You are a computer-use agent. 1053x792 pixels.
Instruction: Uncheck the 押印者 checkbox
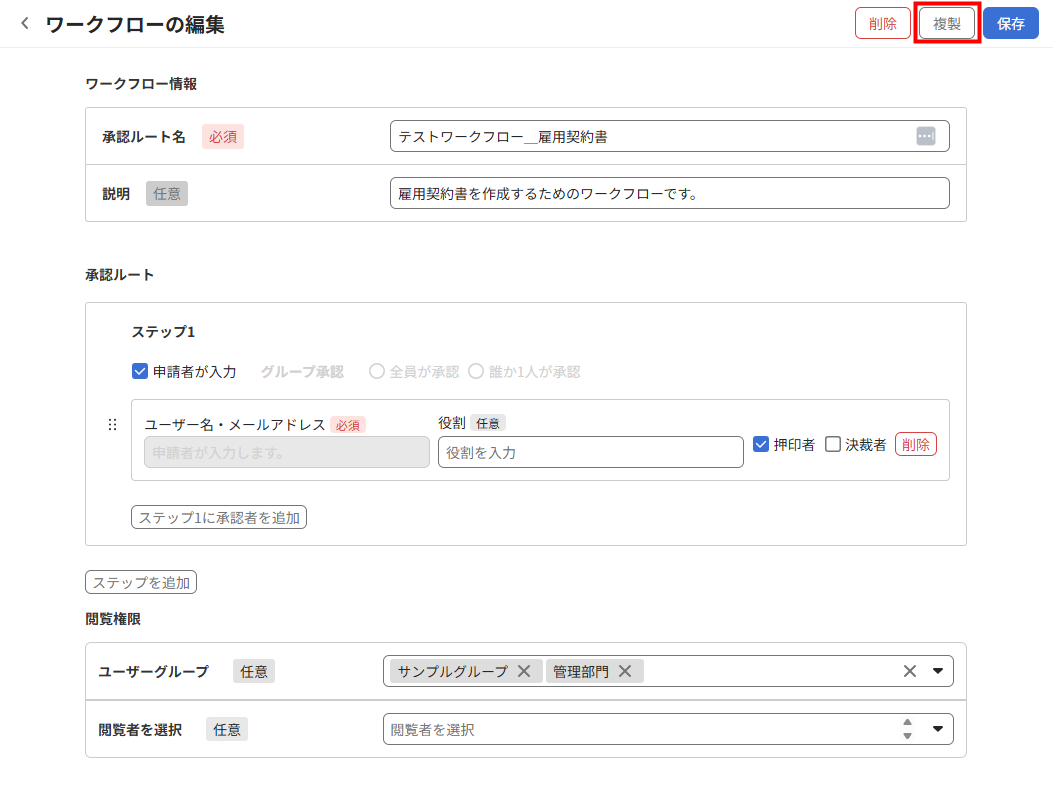pyautogui.click(x=761, y=444)
